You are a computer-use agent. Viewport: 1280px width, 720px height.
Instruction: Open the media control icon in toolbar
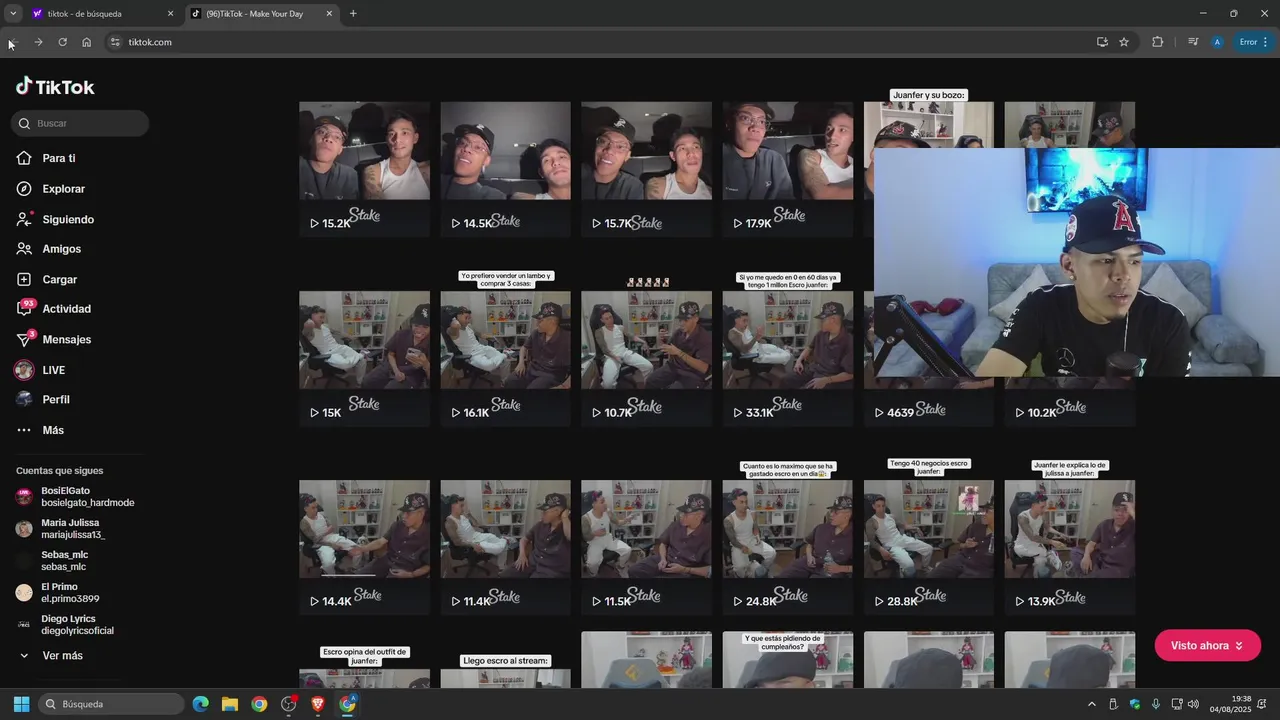(1193, 42)
